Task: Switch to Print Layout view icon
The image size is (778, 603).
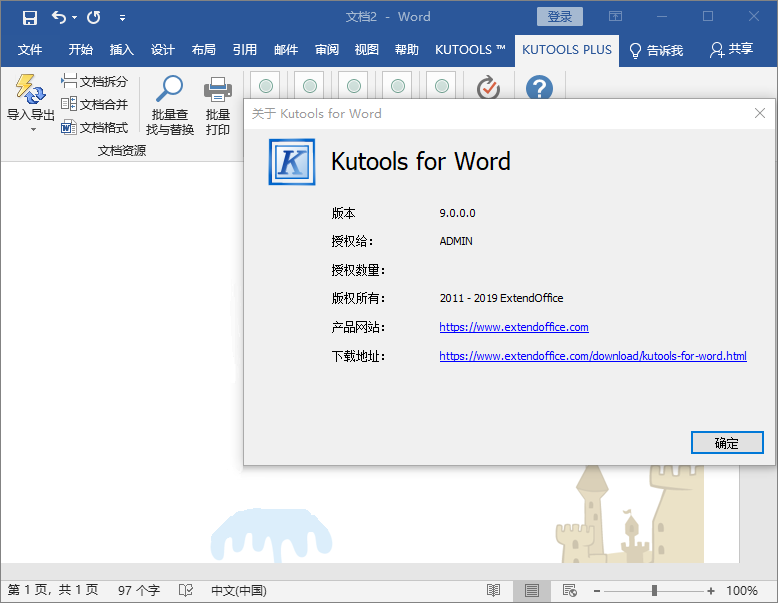Action: 531,590
